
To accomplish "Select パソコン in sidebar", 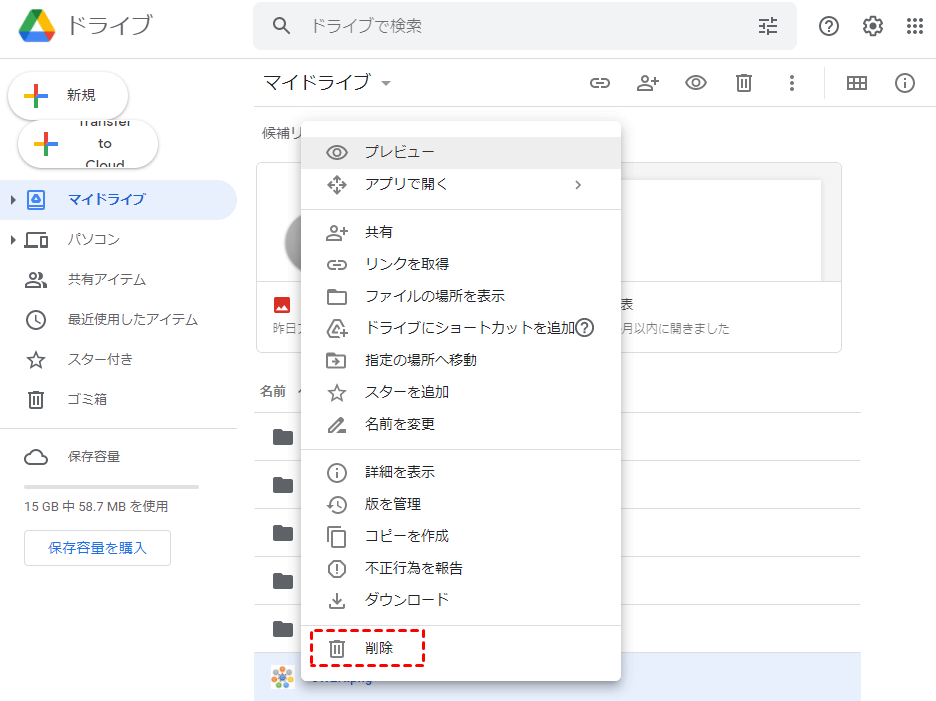I will pyautogui.click(x=118, y=240).
